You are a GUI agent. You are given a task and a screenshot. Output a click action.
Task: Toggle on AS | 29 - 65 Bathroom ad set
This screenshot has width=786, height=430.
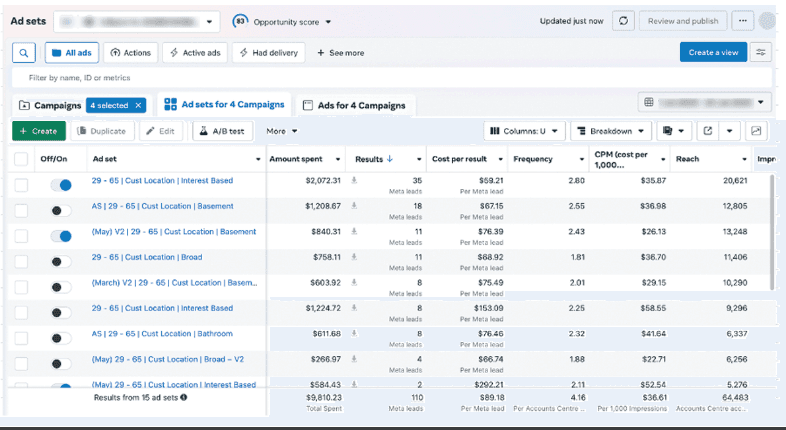click(61, 338)
